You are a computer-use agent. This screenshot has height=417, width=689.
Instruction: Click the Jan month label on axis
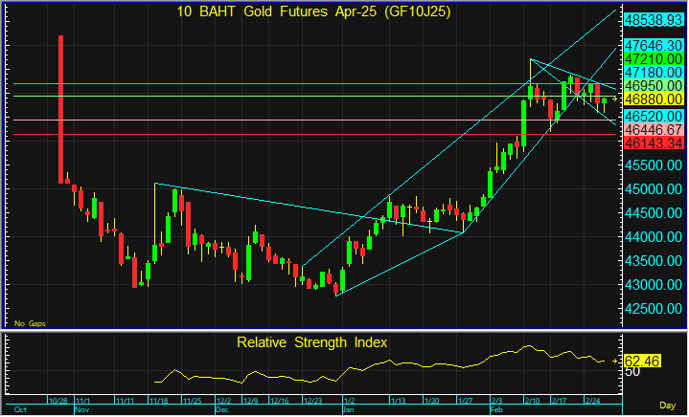click(x=348, y=410)
